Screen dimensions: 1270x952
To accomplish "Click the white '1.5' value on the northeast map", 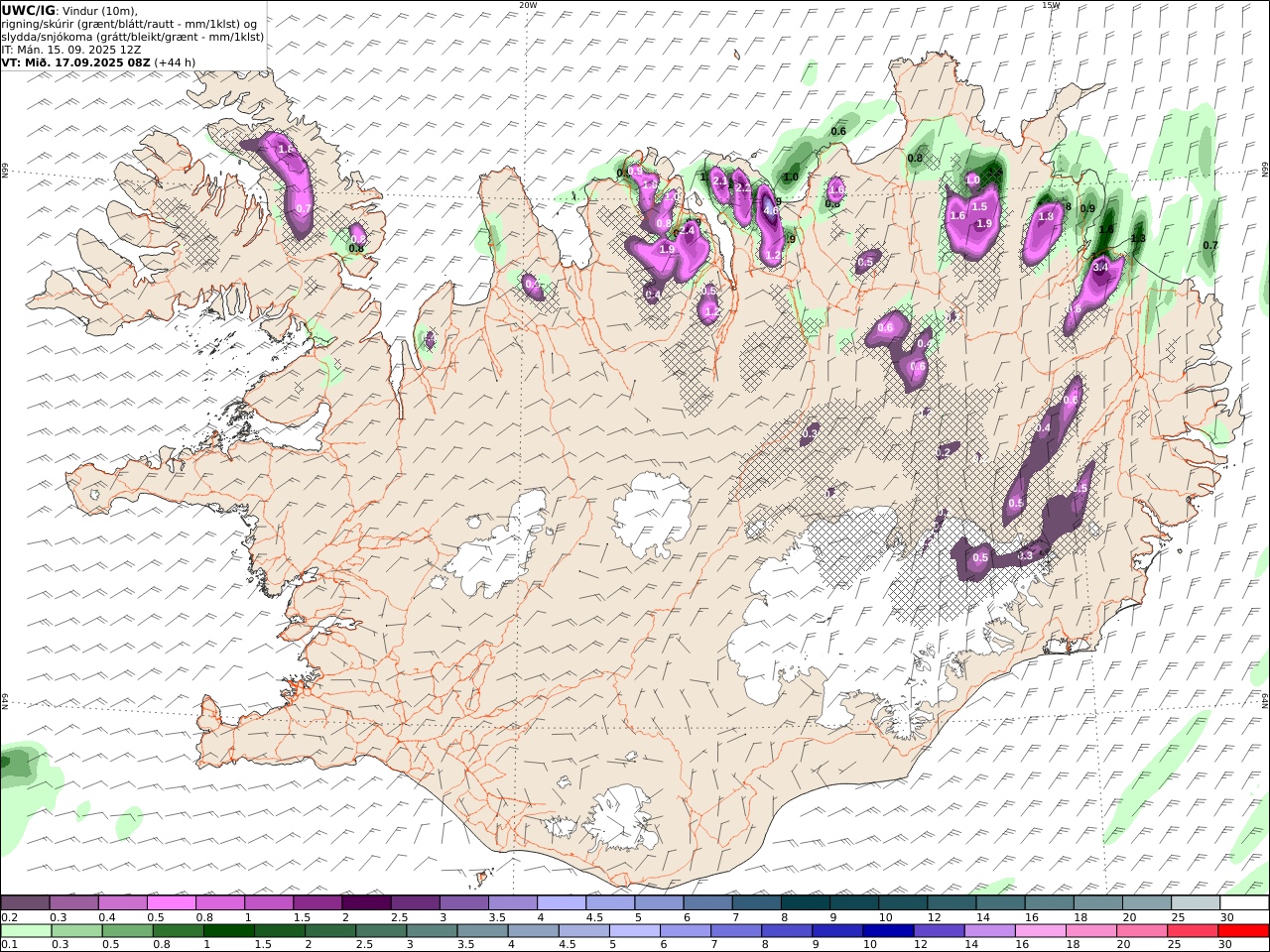I will coord(979,206).
